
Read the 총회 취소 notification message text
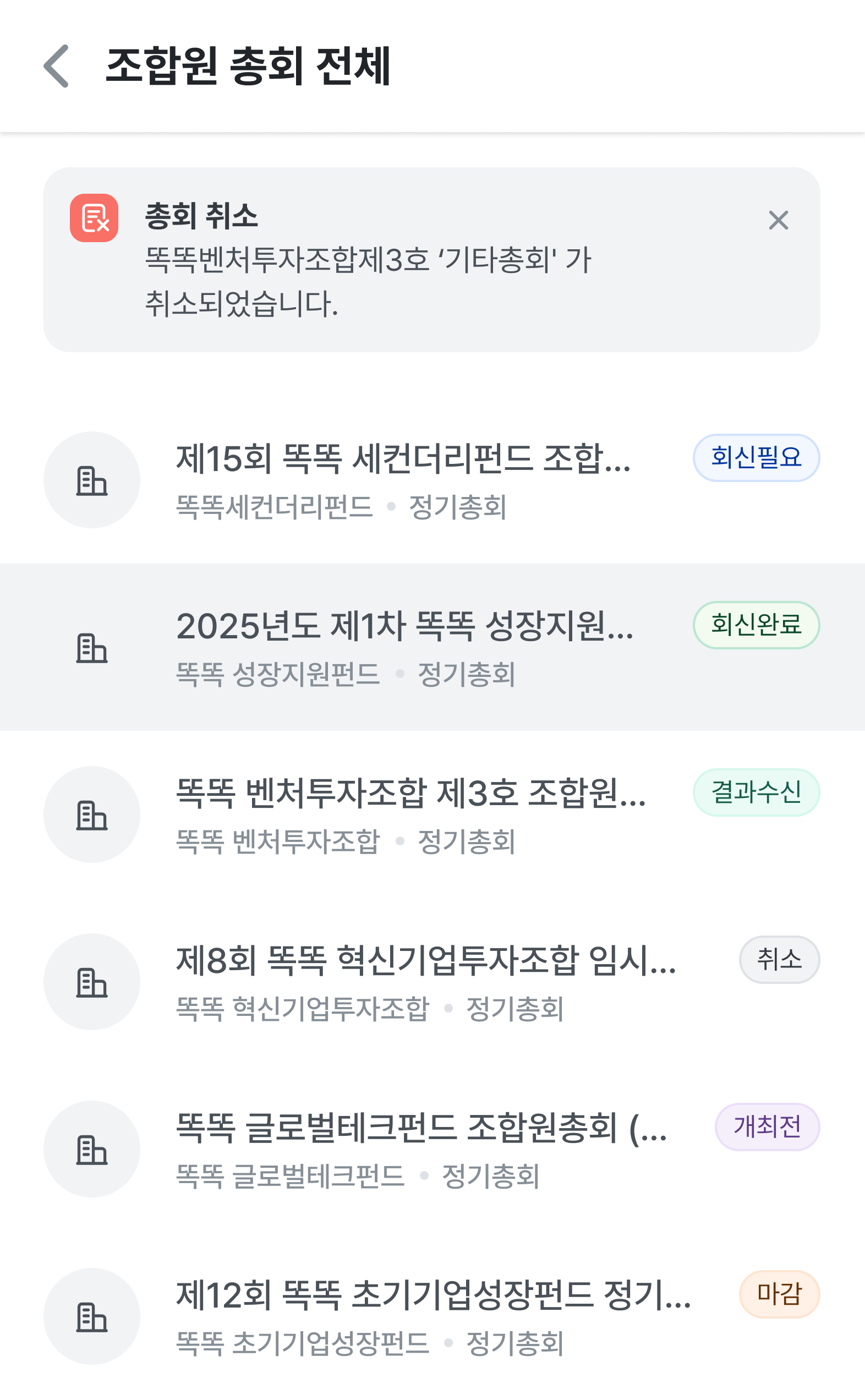pyautogui.click(x=367, y=282)
